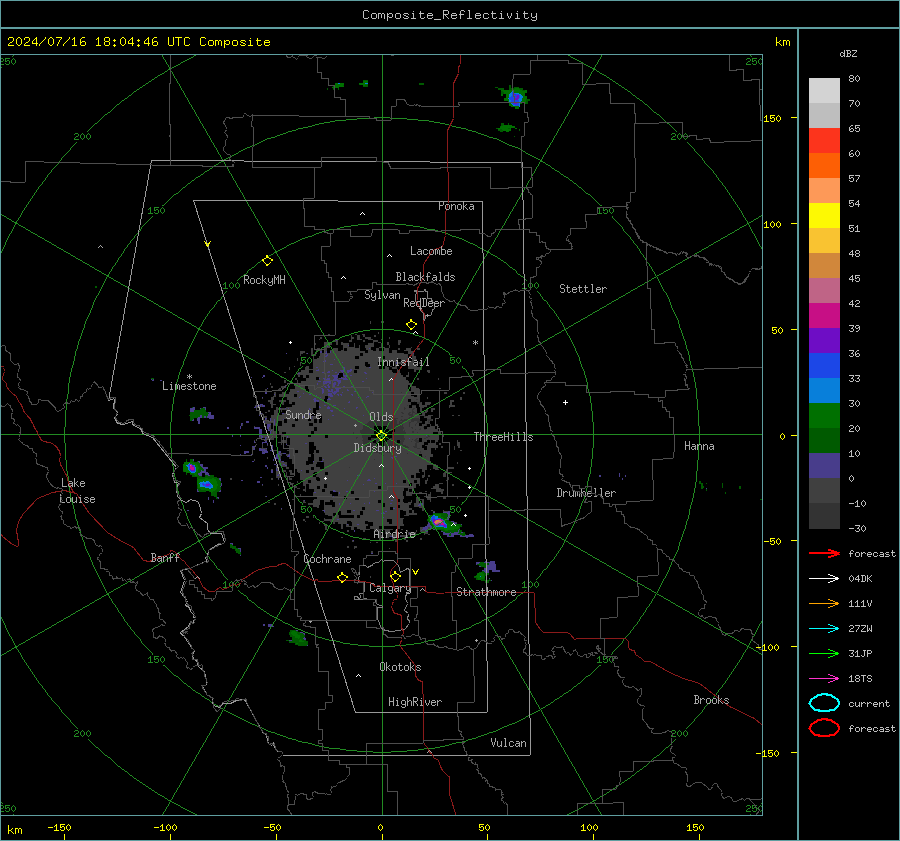The height and width of the screenshot is (841, 900).
Task: Click the Sylvan label
Action: tap(382, 295)
